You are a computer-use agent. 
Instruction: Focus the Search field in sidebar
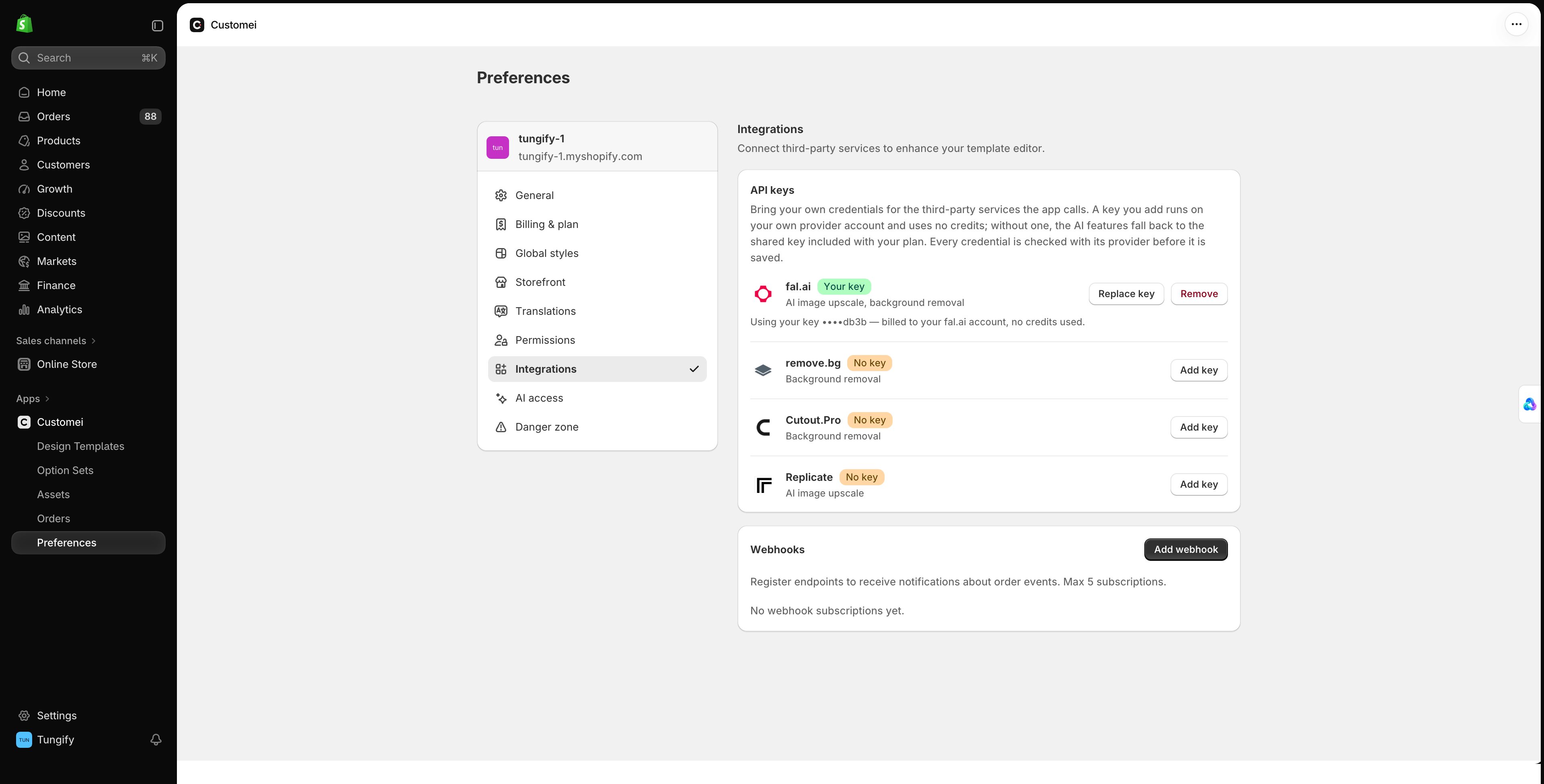88,58
